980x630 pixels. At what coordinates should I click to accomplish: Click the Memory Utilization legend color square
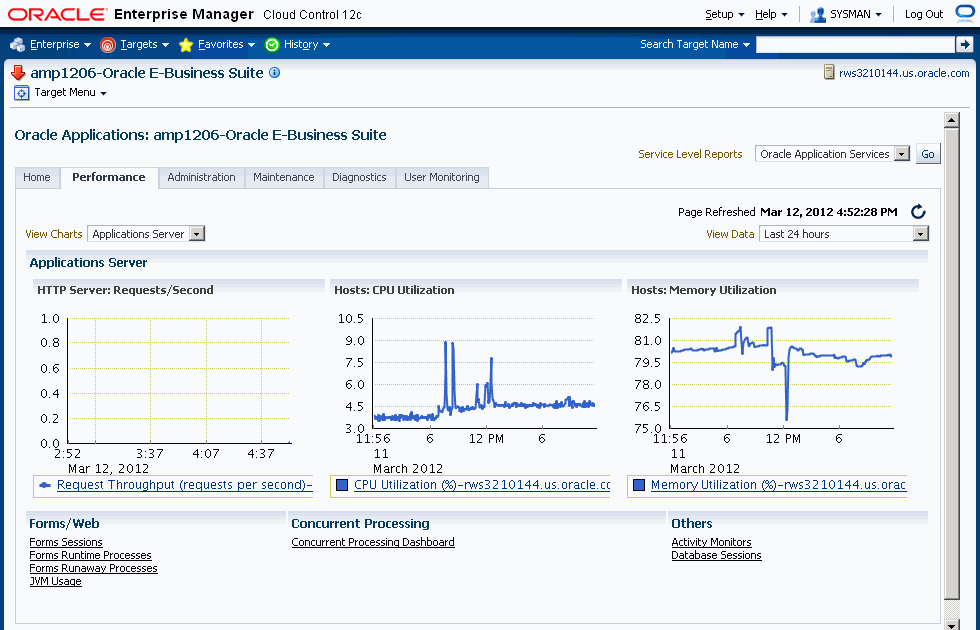(x=639, y=485)
